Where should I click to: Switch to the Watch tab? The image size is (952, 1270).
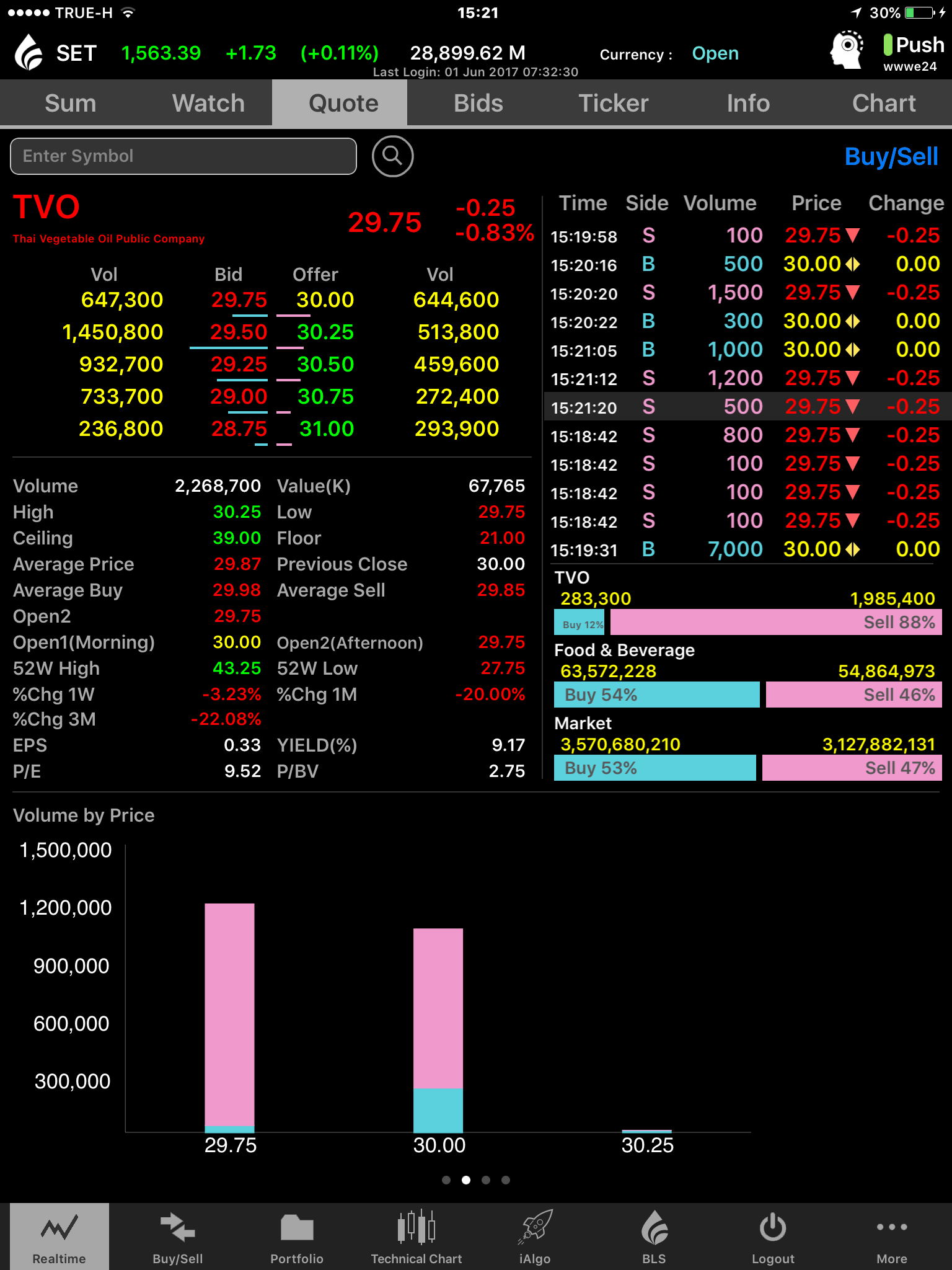point(208,103)
